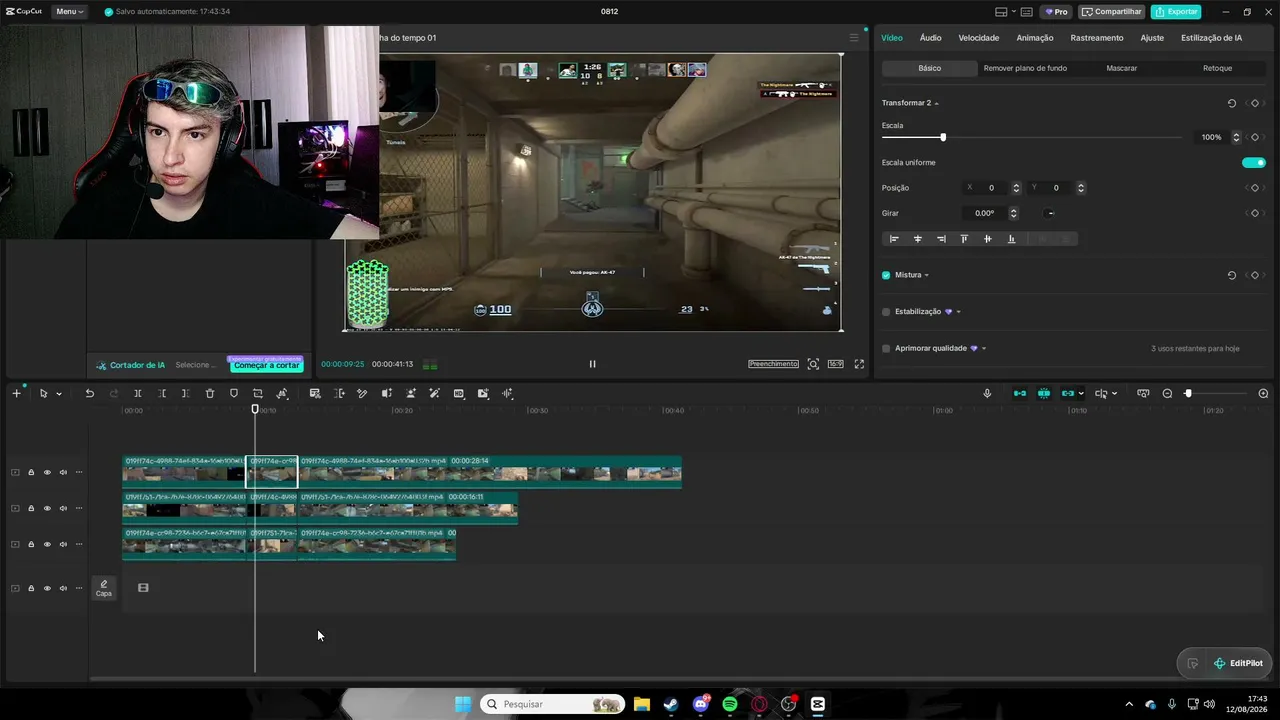Open Discord from the taskbar
The width and height of the screenshot is (1280, 720).
pos(701,704)
